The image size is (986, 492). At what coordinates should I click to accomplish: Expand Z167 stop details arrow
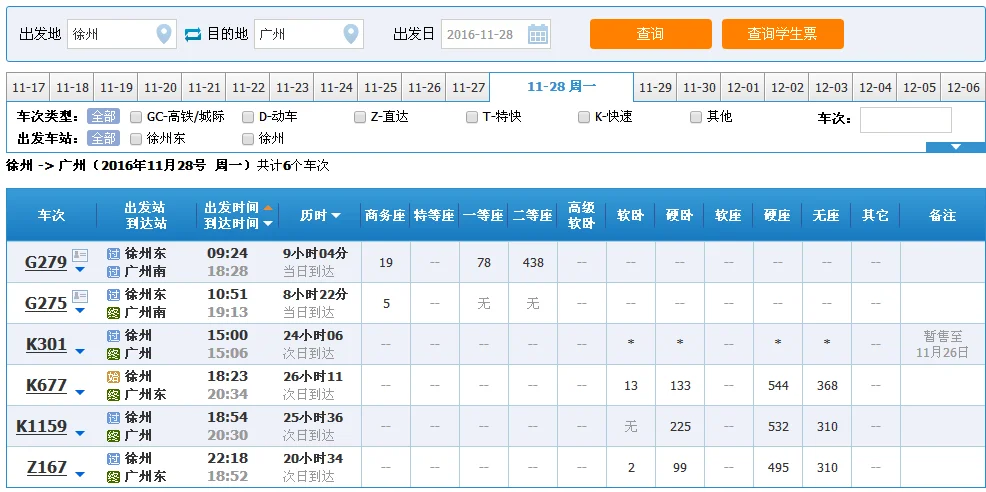(80, 474)
